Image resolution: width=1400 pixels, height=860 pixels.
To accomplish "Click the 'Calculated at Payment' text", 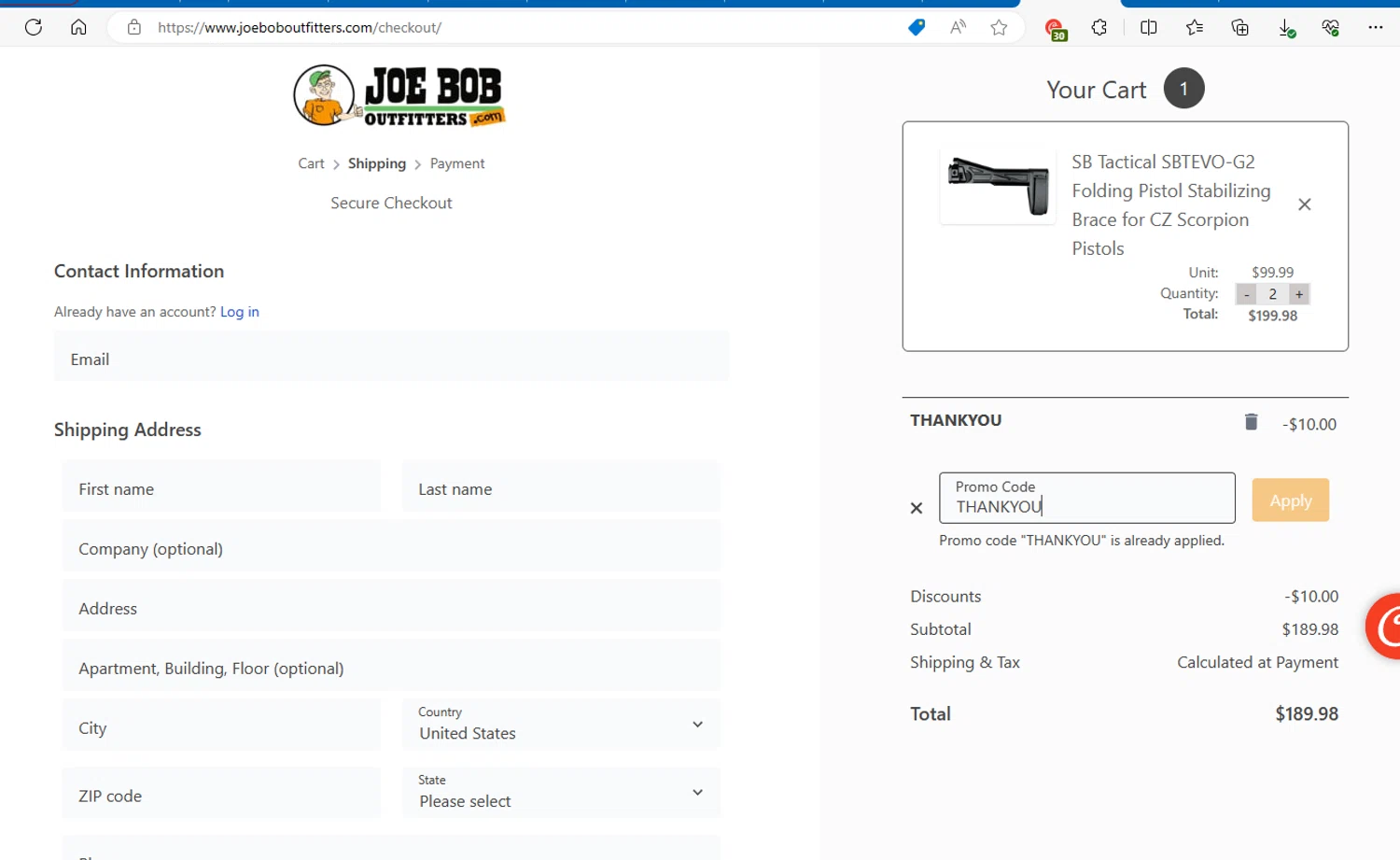I will coord(1257,662).
